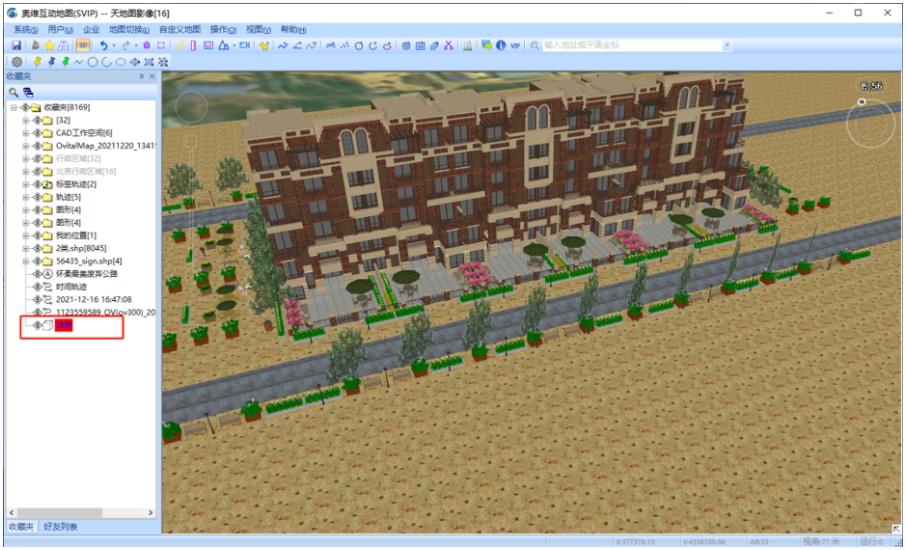The height and width of the screenshot is (550, 907).
Task: Select the green pushpin marker tool
Action: pyautogui.click(x=65, y=61)
